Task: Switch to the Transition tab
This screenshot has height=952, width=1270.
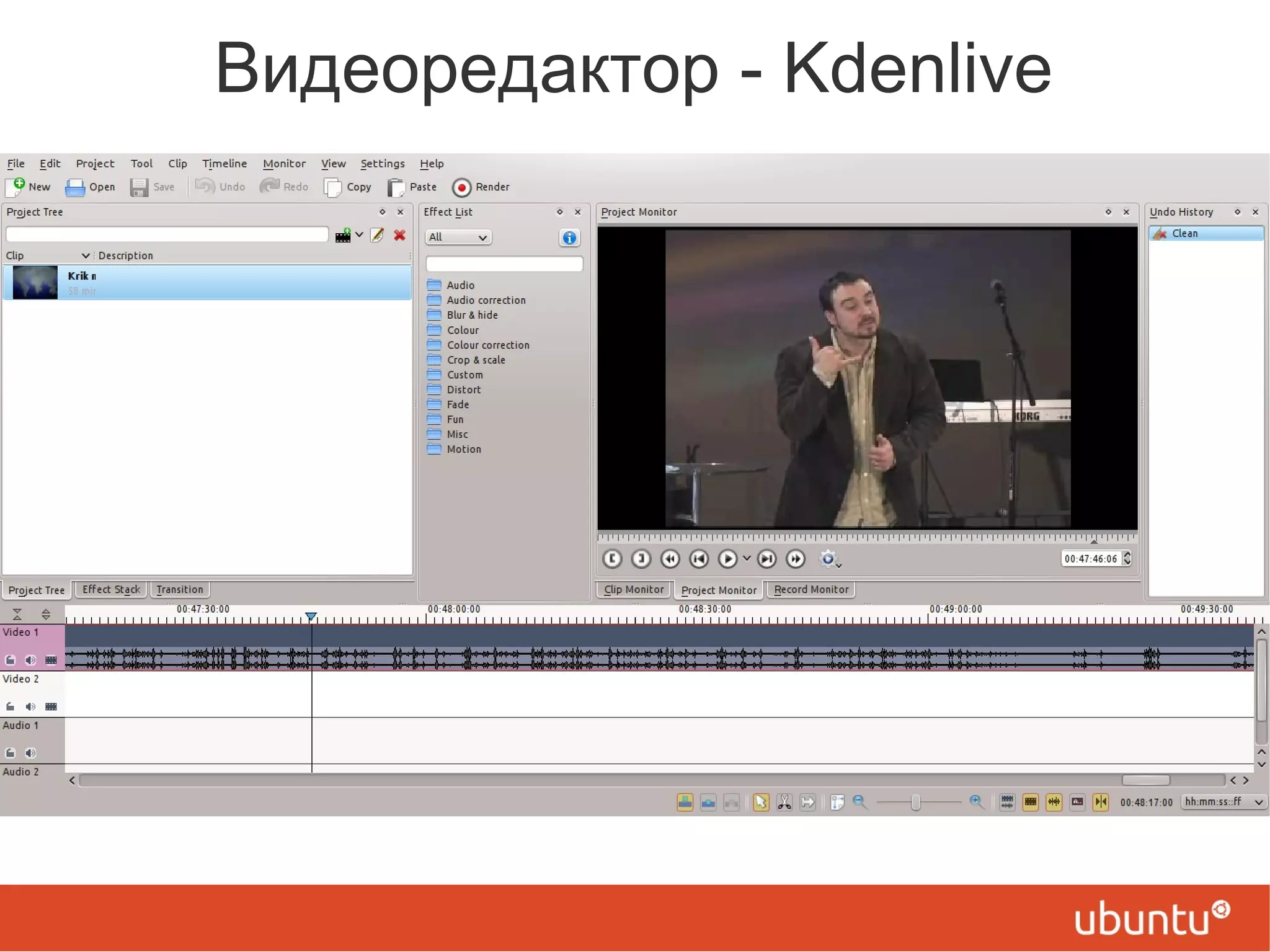Action: [180, 589]
